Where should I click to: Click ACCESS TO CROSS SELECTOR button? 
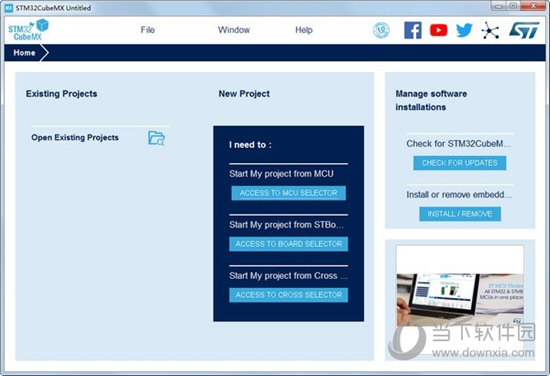point(288,295)
